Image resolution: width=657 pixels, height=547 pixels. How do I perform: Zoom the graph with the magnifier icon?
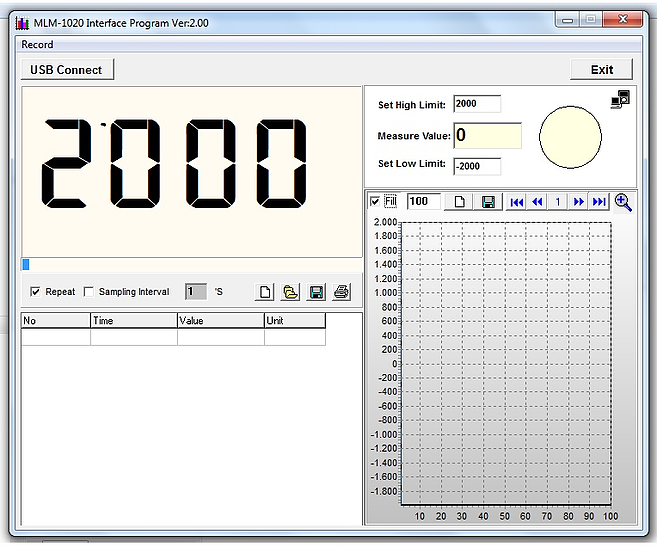[x=623, y=202]
